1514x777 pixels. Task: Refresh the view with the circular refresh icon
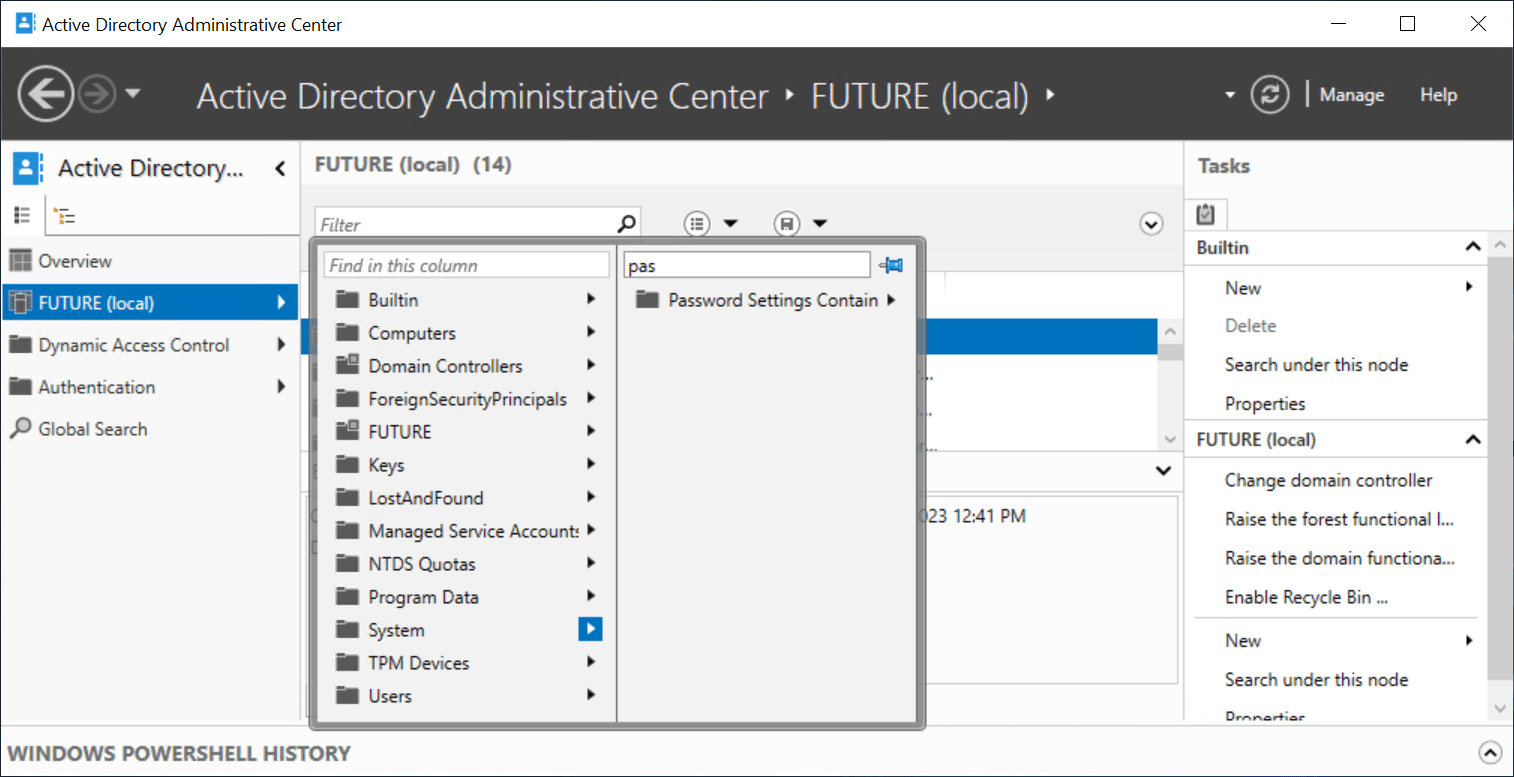[x=1269, y=94]
